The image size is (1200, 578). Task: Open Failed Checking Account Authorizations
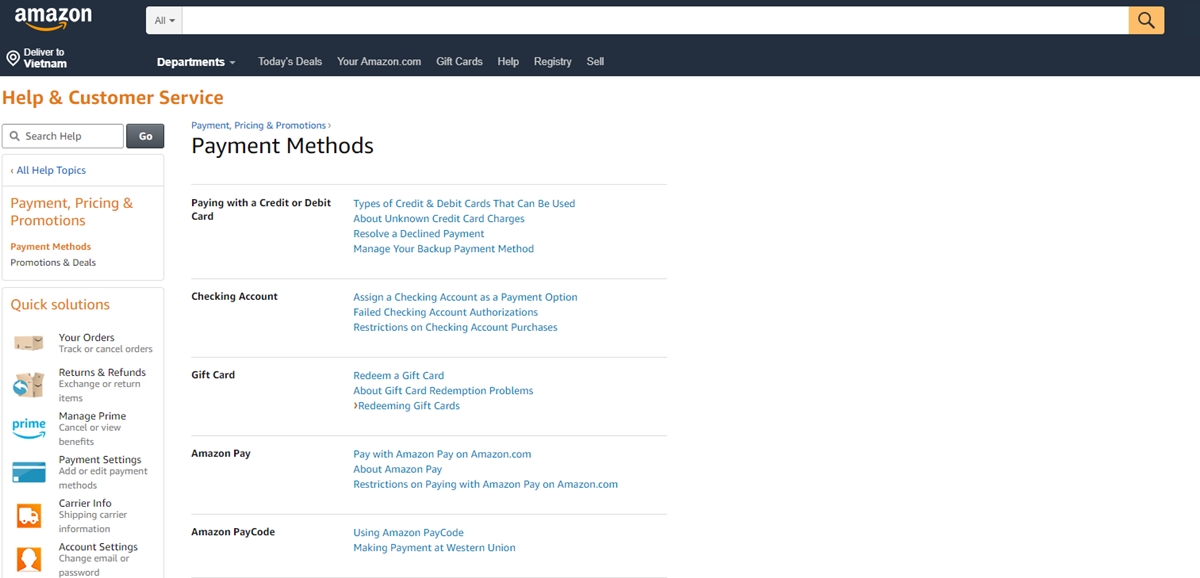[x=445, y=312]
